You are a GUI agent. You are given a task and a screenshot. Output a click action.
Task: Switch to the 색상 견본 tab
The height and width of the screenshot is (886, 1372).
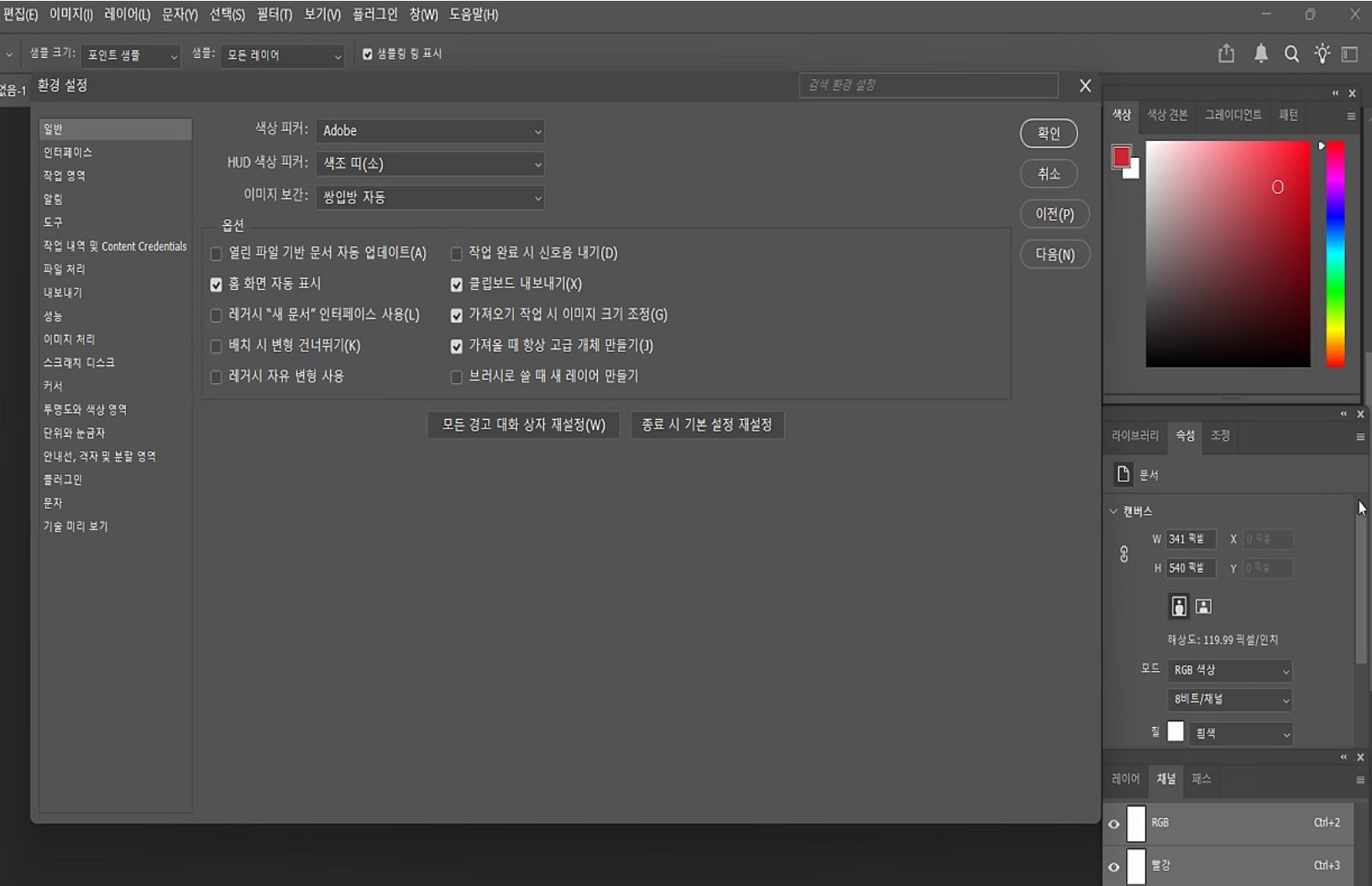(1167, 115)
